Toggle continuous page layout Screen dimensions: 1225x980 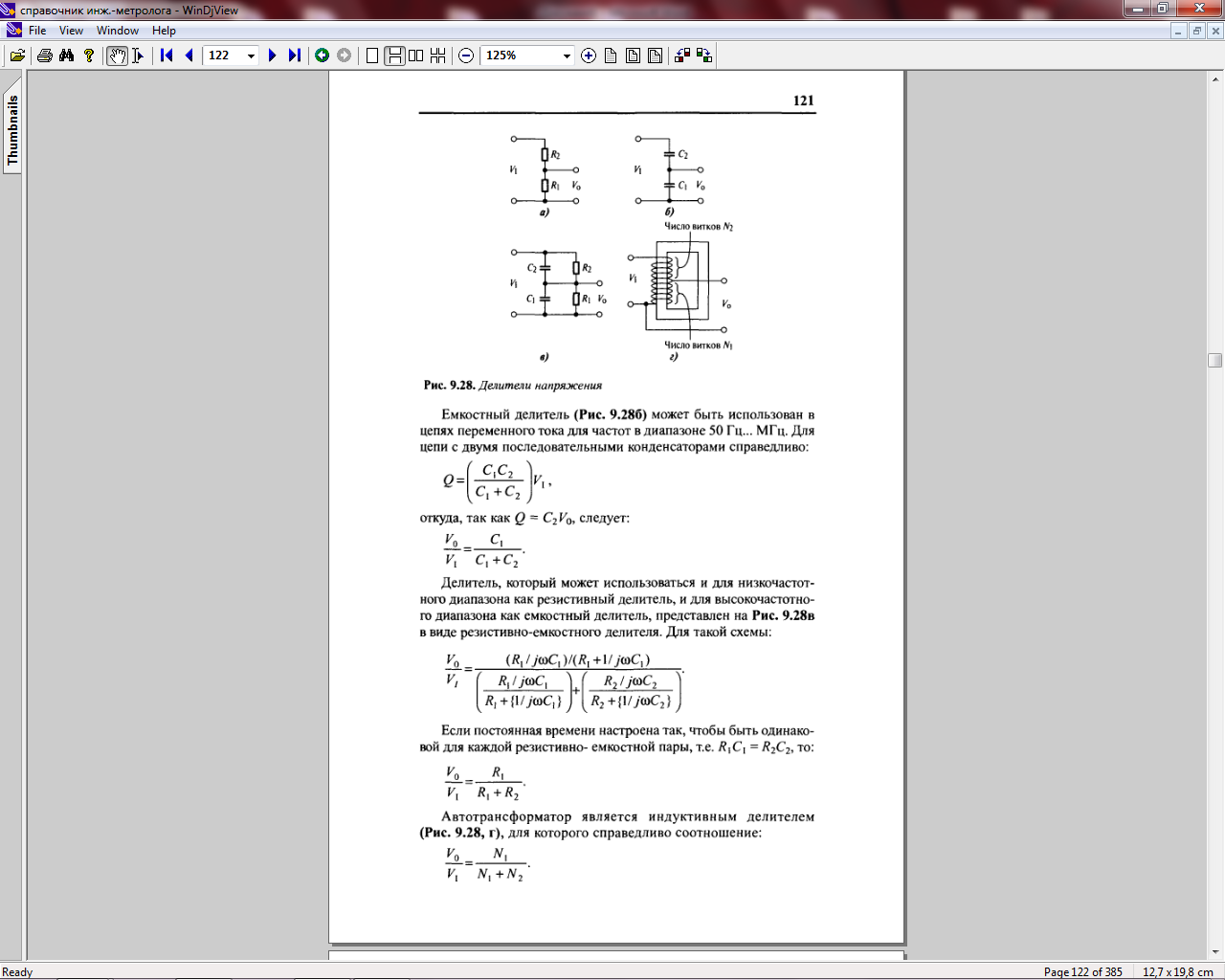[x=394, y=56]
